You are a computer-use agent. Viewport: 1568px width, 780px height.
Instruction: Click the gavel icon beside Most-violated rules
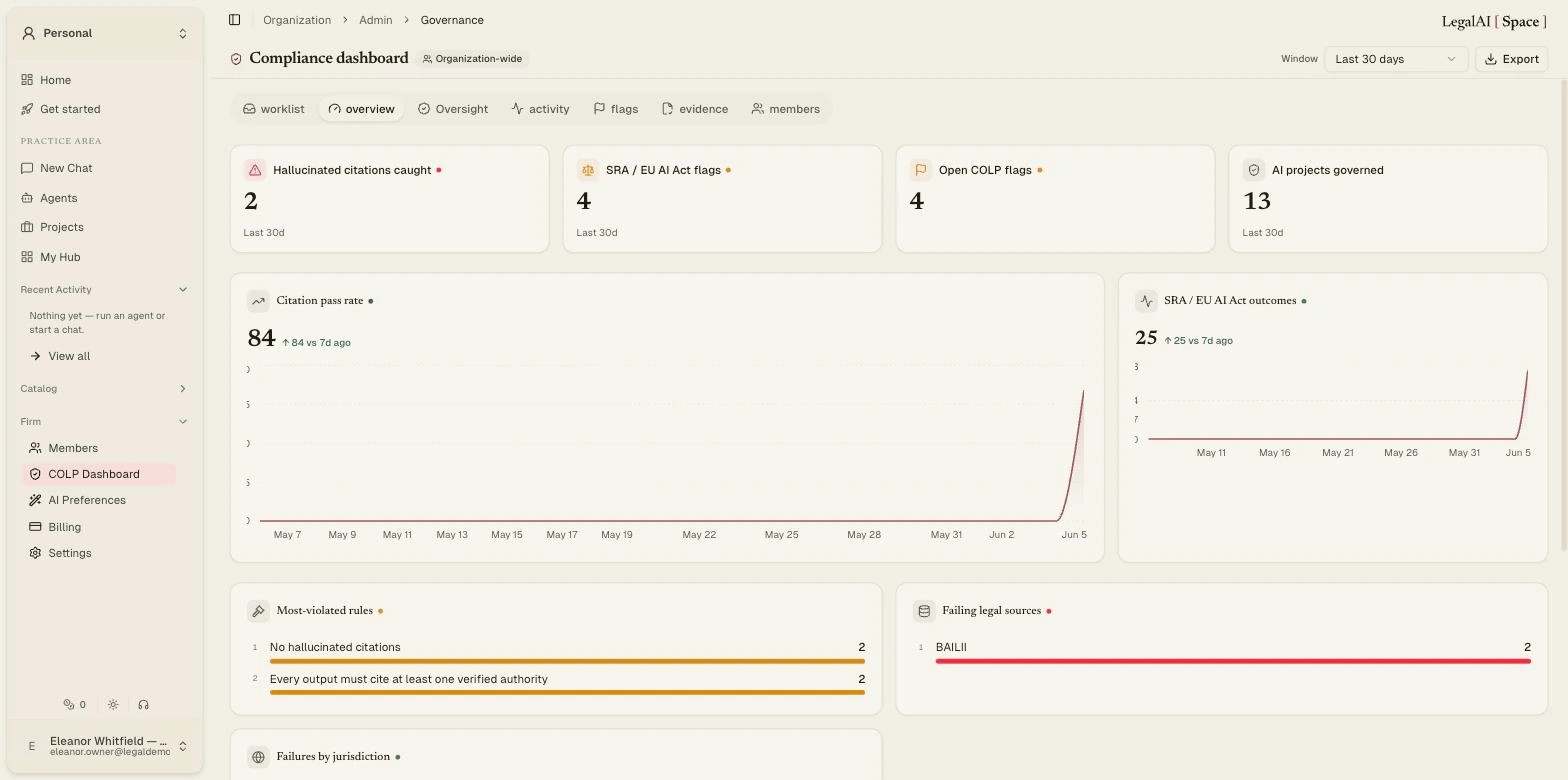click(258, 611)
